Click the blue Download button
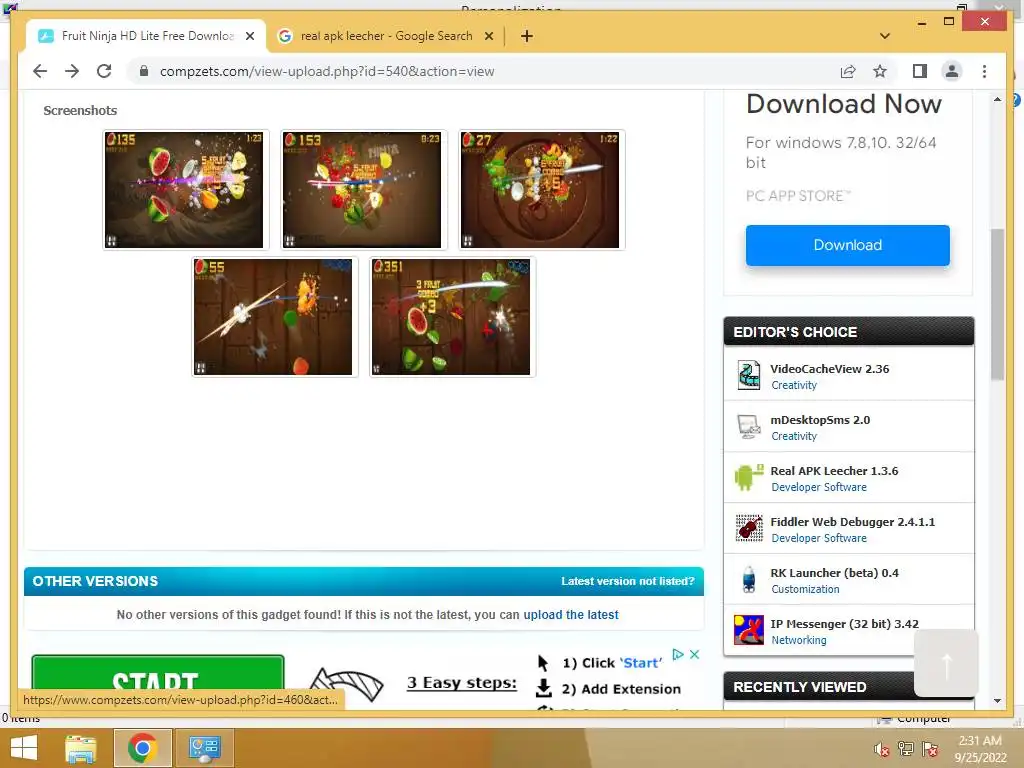Image resolution: width=1024 pixels, height=768 pixels. tap(848, 245)
